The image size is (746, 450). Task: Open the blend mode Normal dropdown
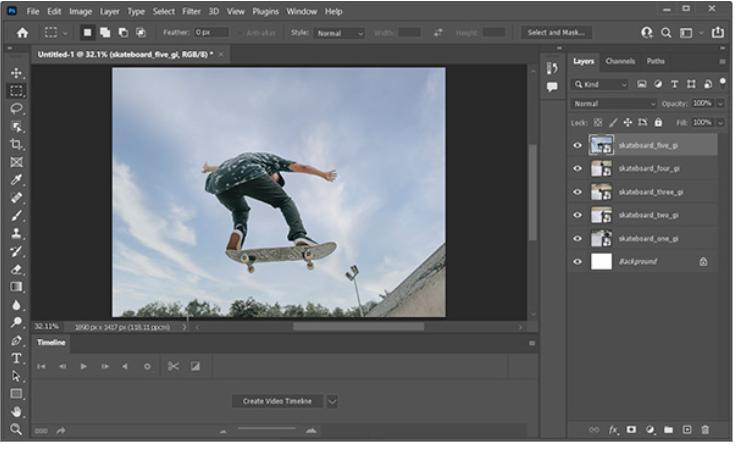click(614, 104)
